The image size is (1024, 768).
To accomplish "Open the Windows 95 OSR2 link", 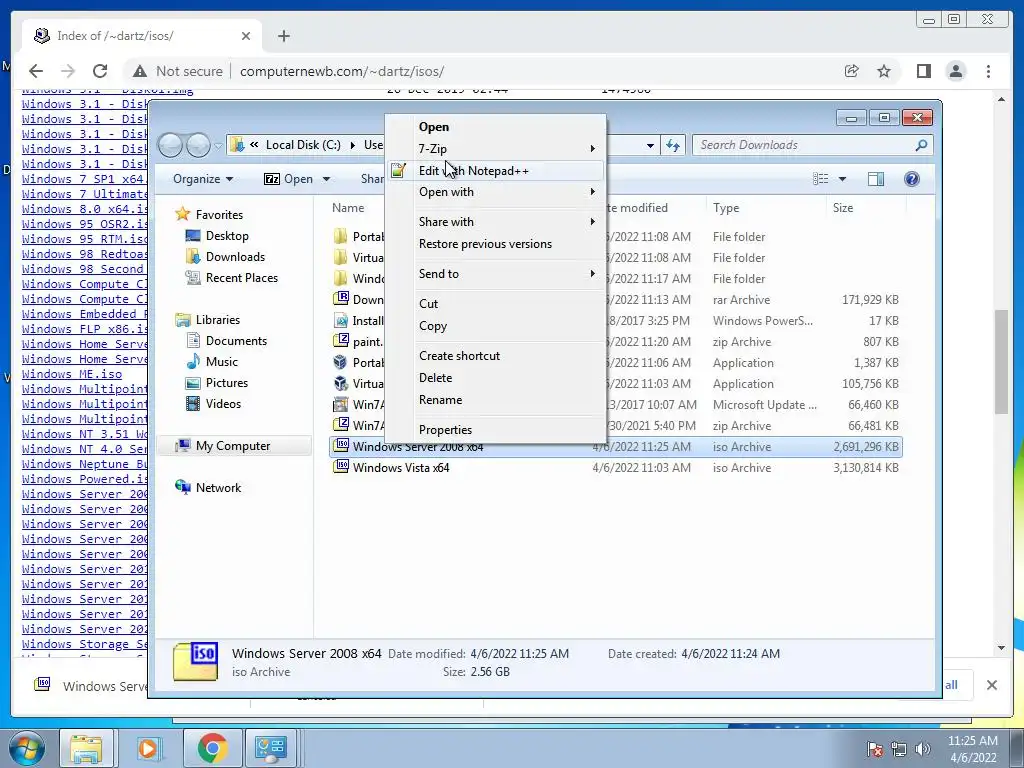I will pyautogui.click(x=85, y=224).
